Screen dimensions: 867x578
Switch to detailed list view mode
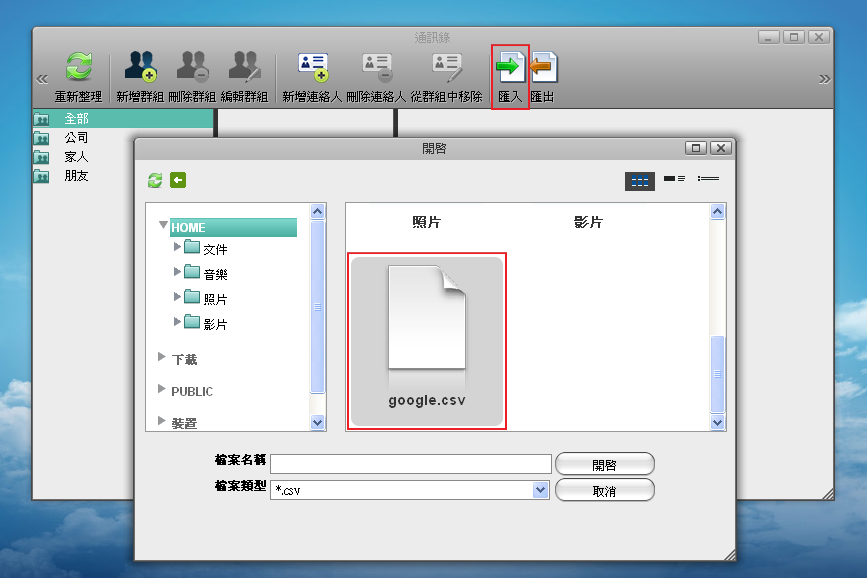[x=711, y=179]
